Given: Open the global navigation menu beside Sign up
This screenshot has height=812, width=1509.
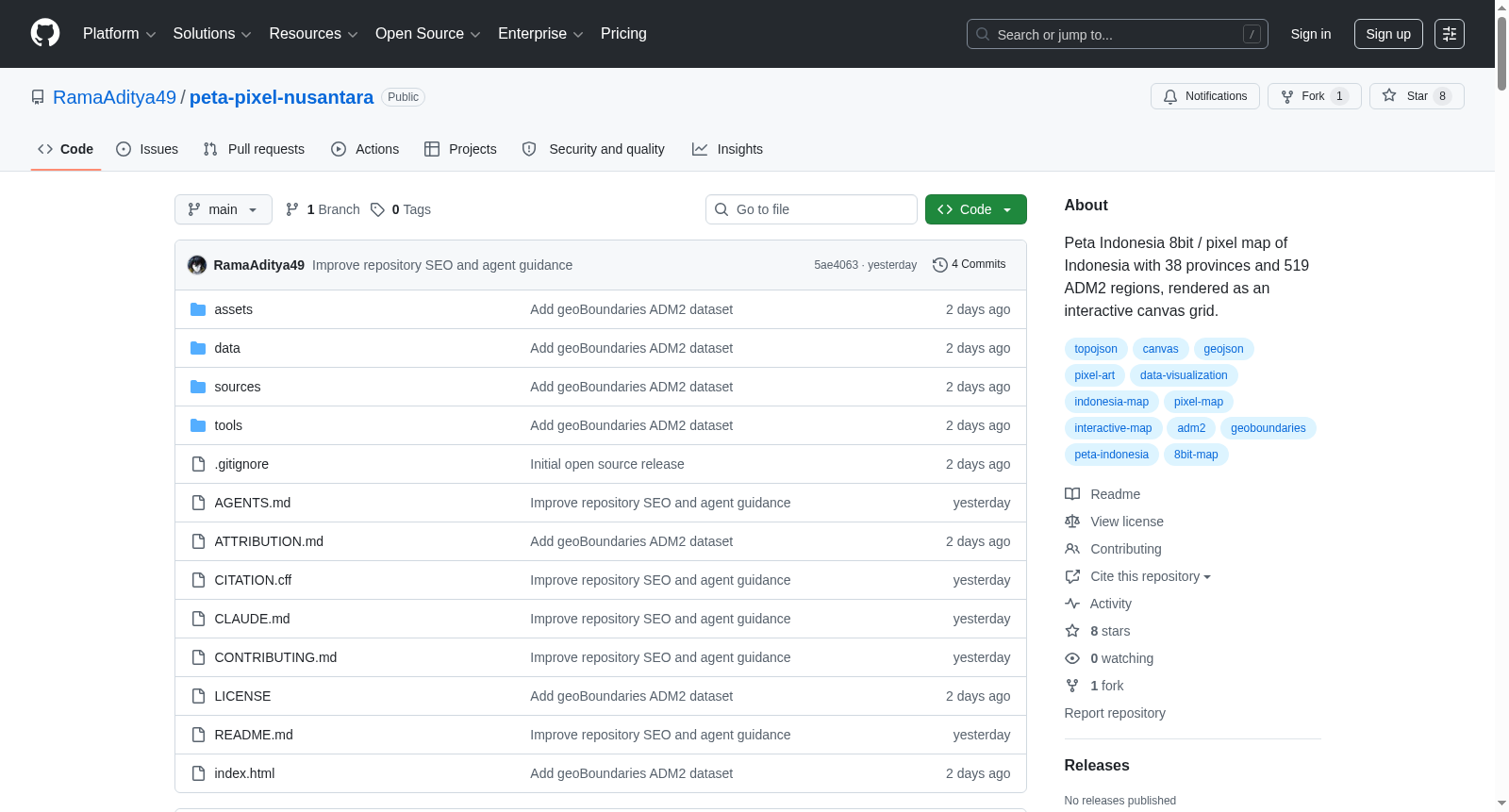Looking at the screenshot, I should tap(1450, 34).
